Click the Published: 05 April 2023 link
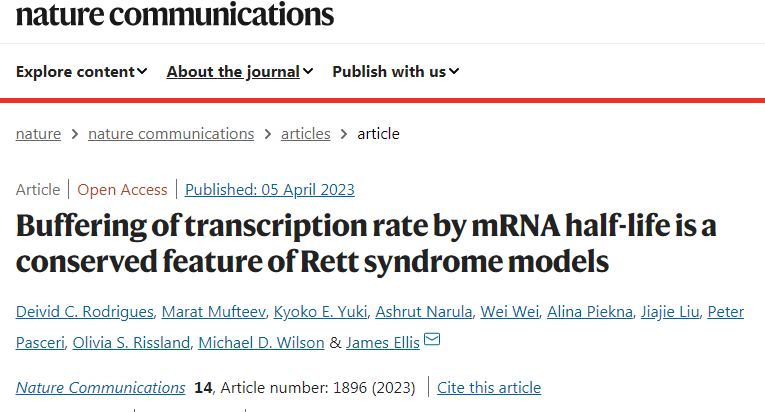This screenshot has width=765, height=412. point(270,189)
